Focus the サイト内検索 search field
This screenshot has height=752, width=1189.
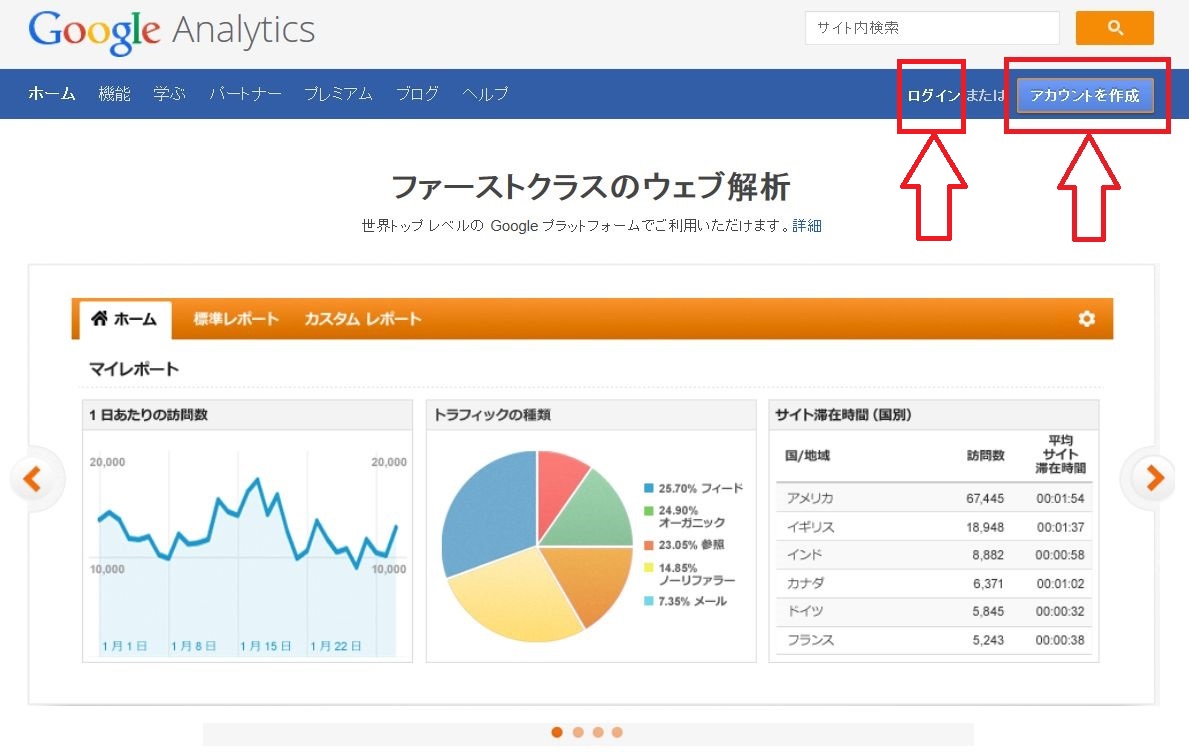pos(932,28)
